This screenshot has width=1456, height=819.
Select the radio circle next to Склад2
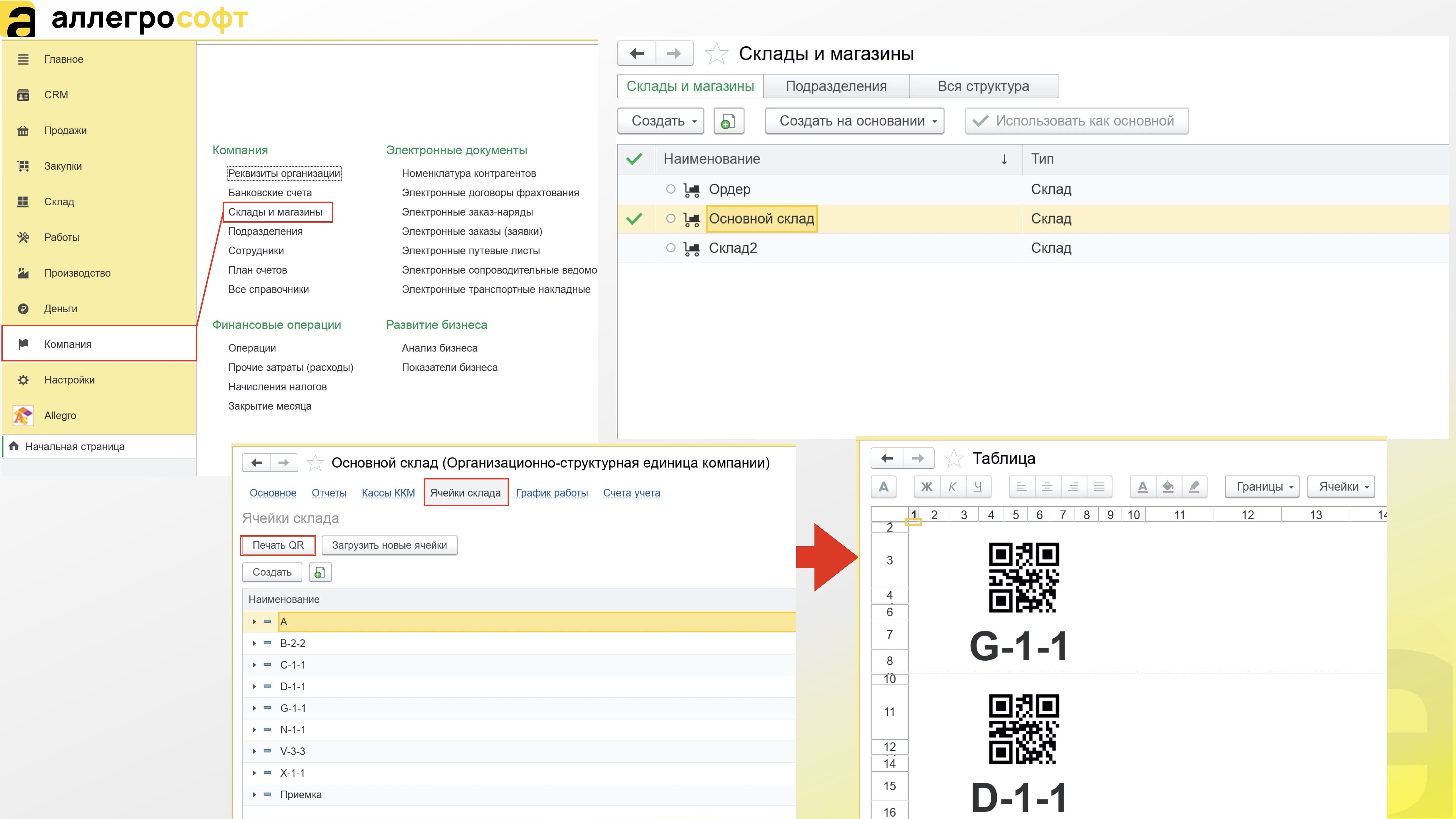pyautogui.click(x=670, y=248)
